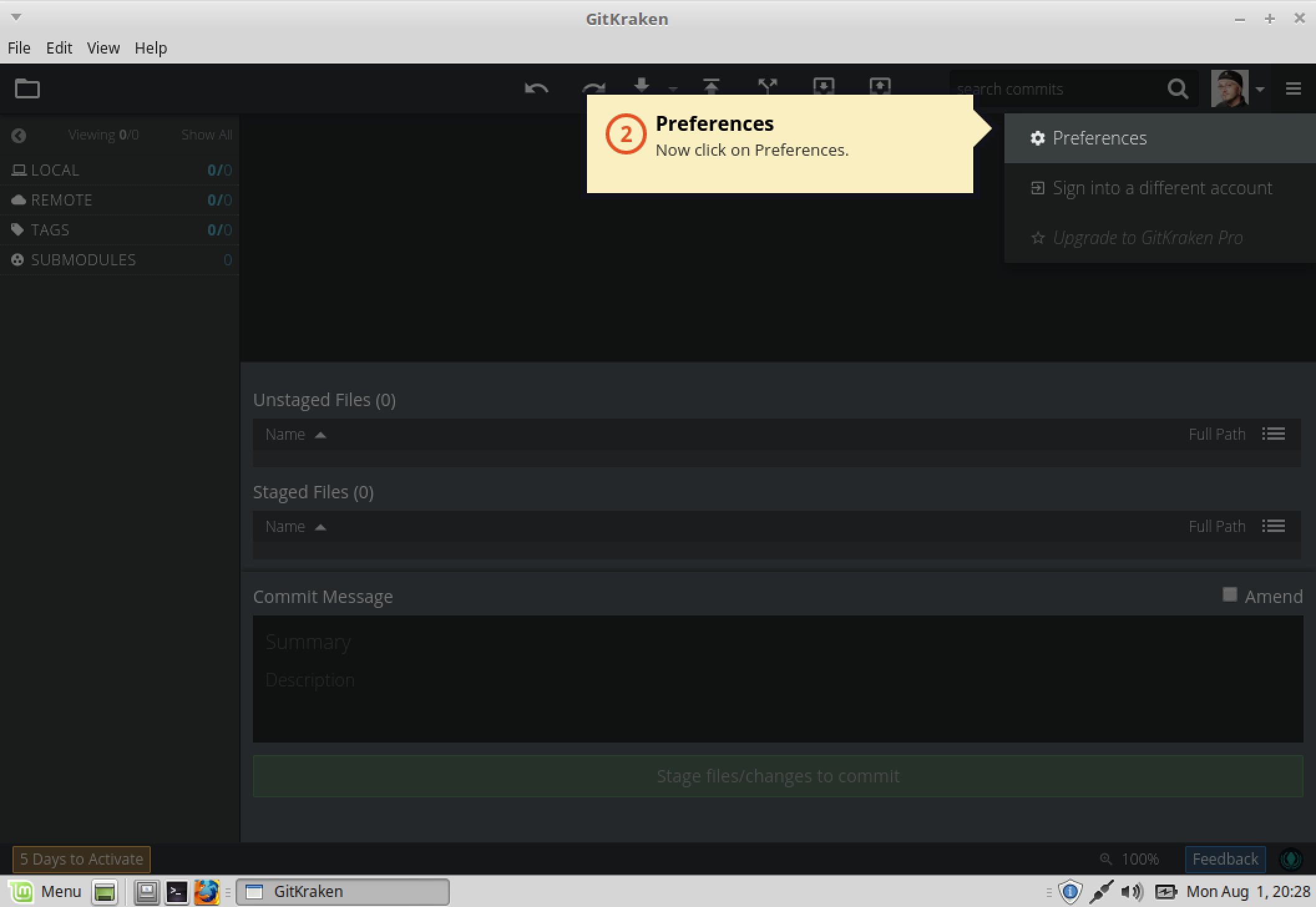Click the Undo toolbar icon

point(536,88)
